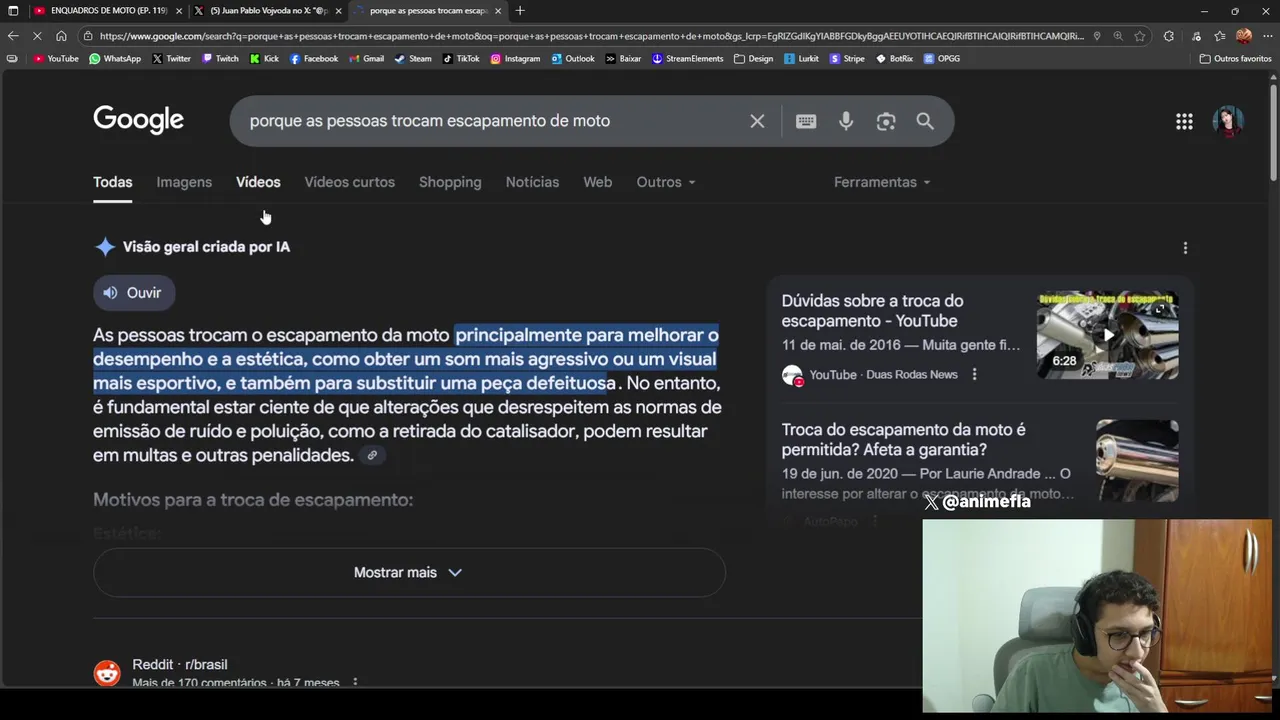The width and height of the screenshot is (1280, 720).
Task: Switch to the Notícias search tab
Action: [x=532, y=182]
